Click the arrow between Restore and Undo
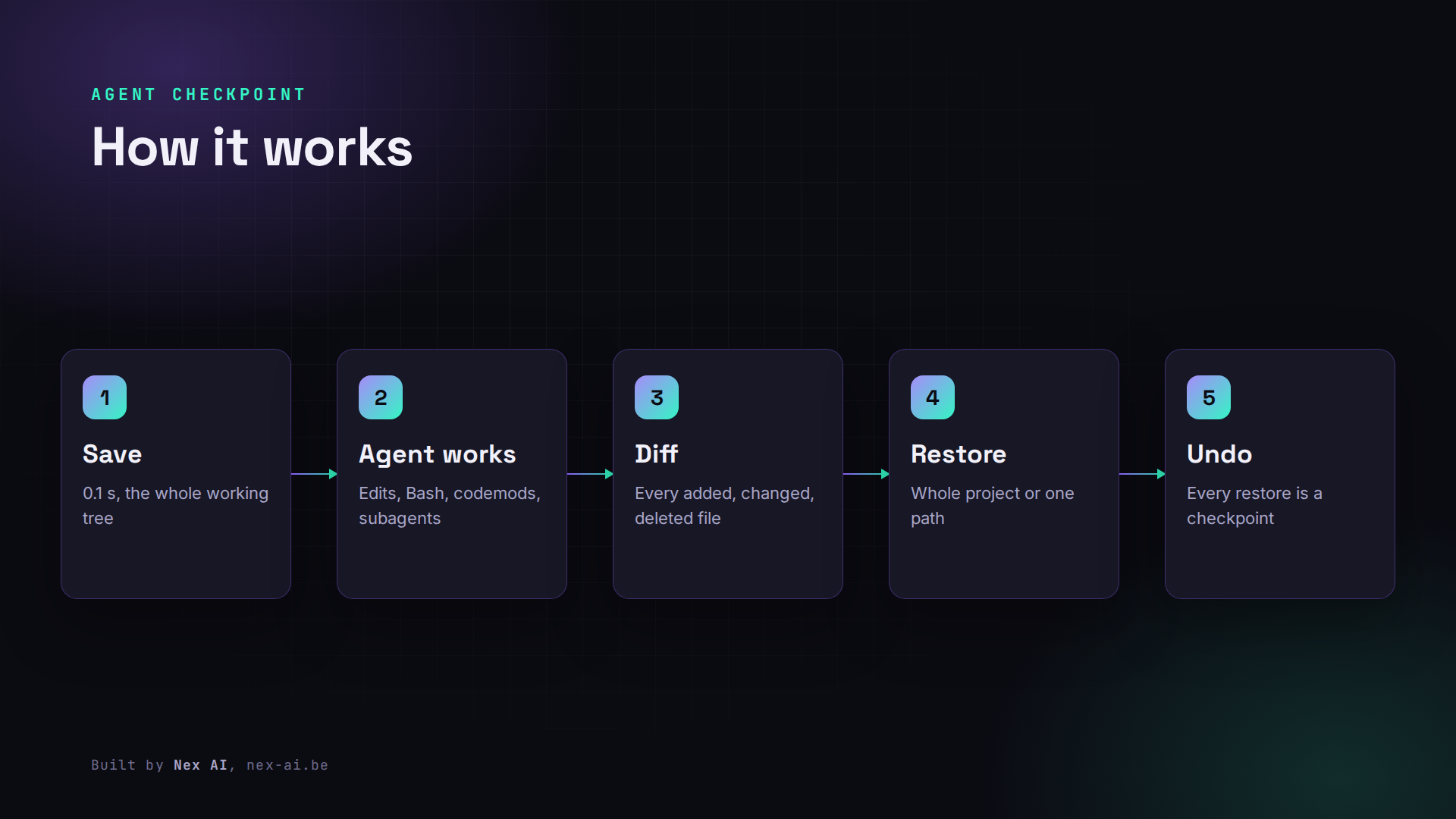Screen dimensions: 1456x819 pyautogui.click(x=1142, y=474)
